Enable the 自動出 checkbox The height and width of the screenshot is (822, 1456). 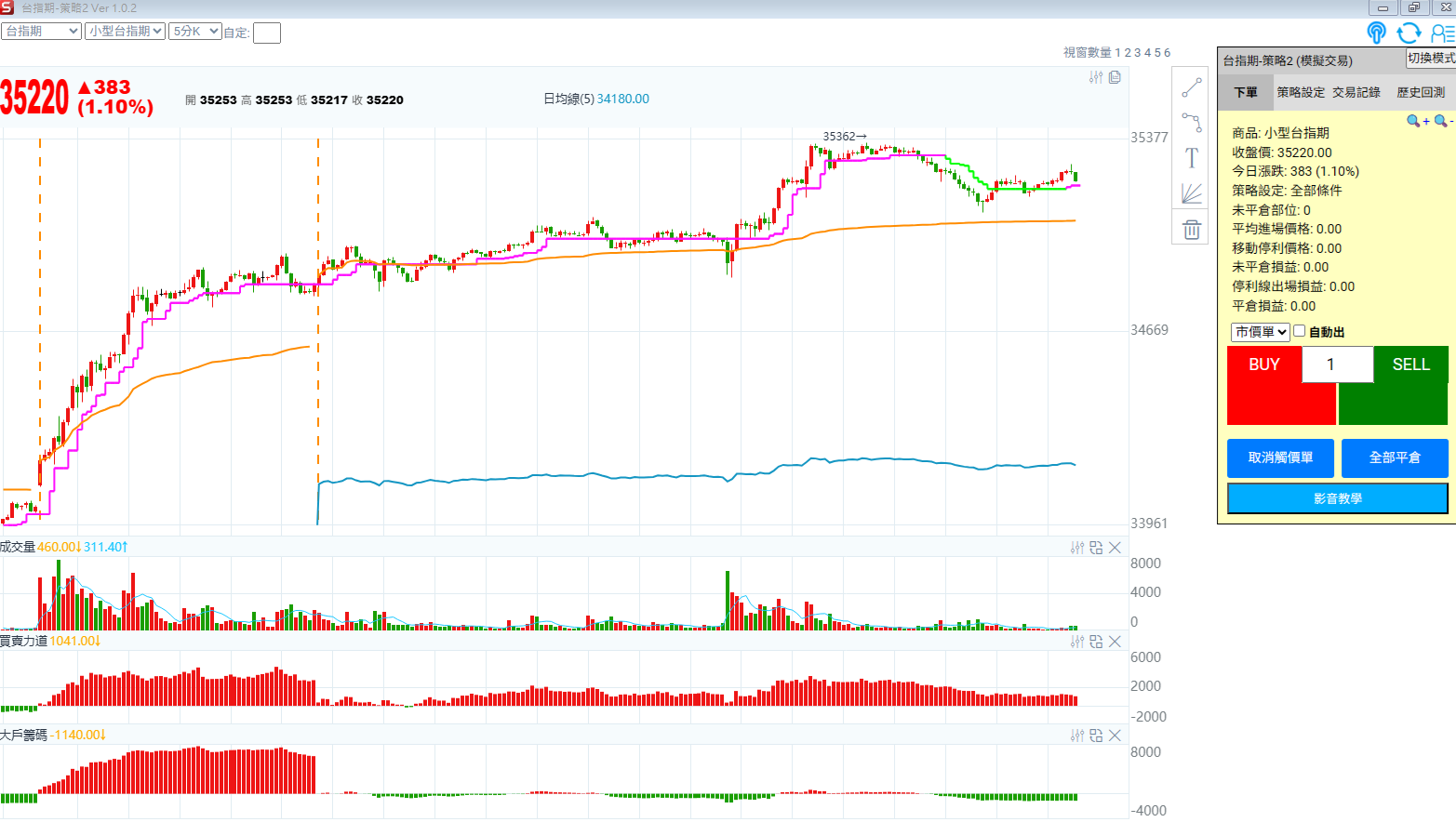(1300, 331)
